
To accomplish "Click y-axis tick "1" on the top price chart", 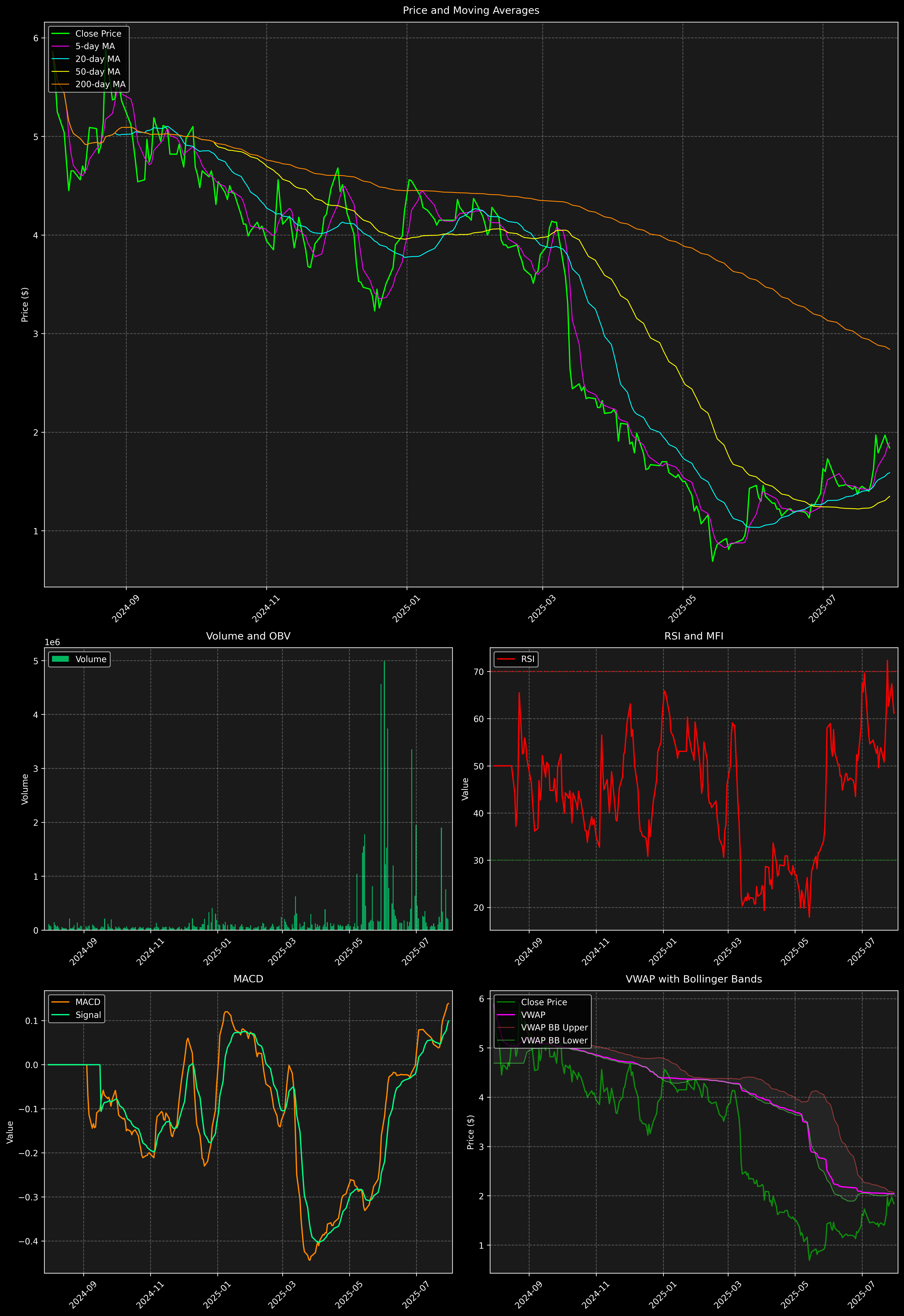I will coord(36,531).
